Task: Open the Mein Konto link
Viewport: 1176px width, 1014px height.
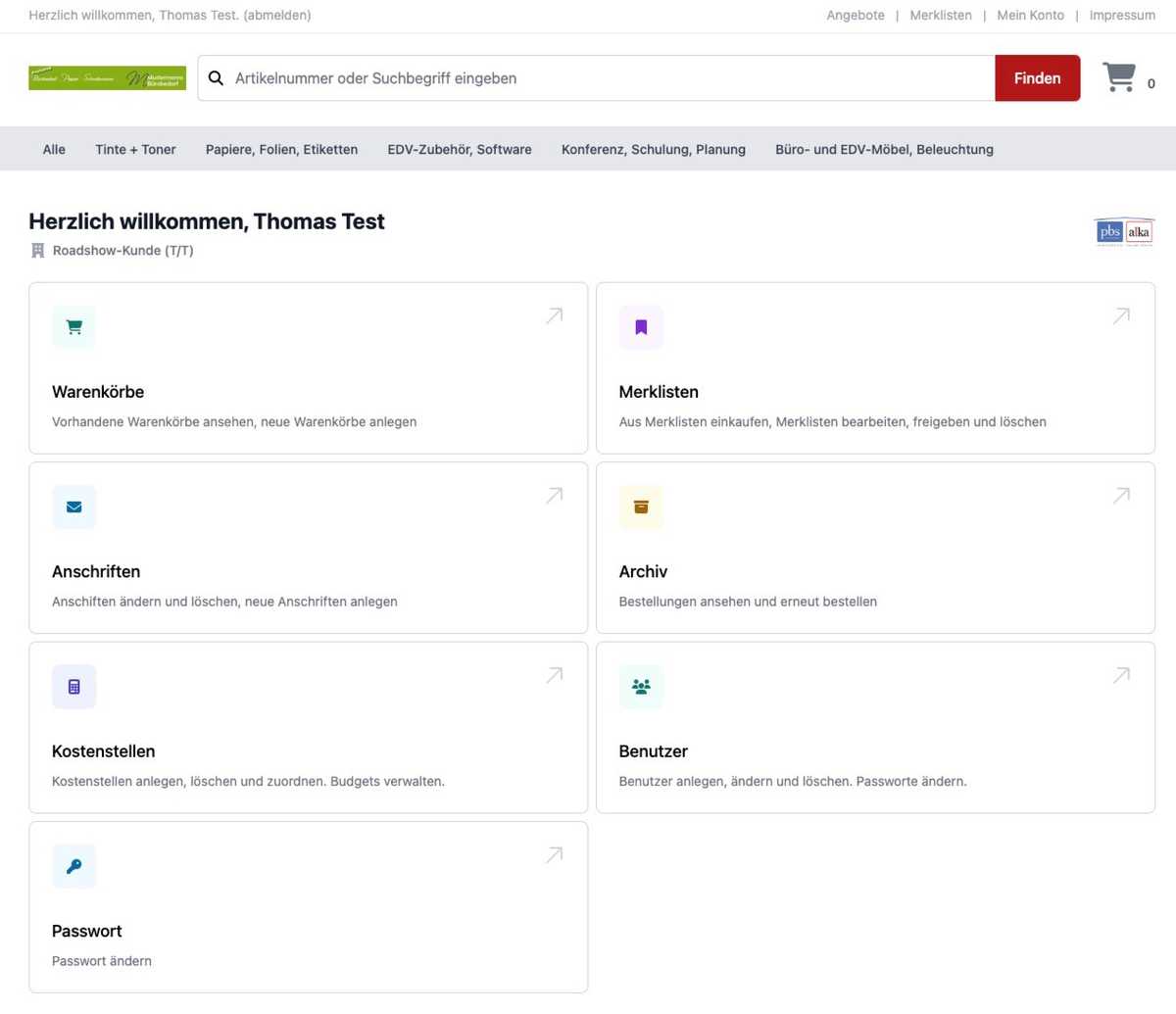Action: click(x=1030, y=16)
